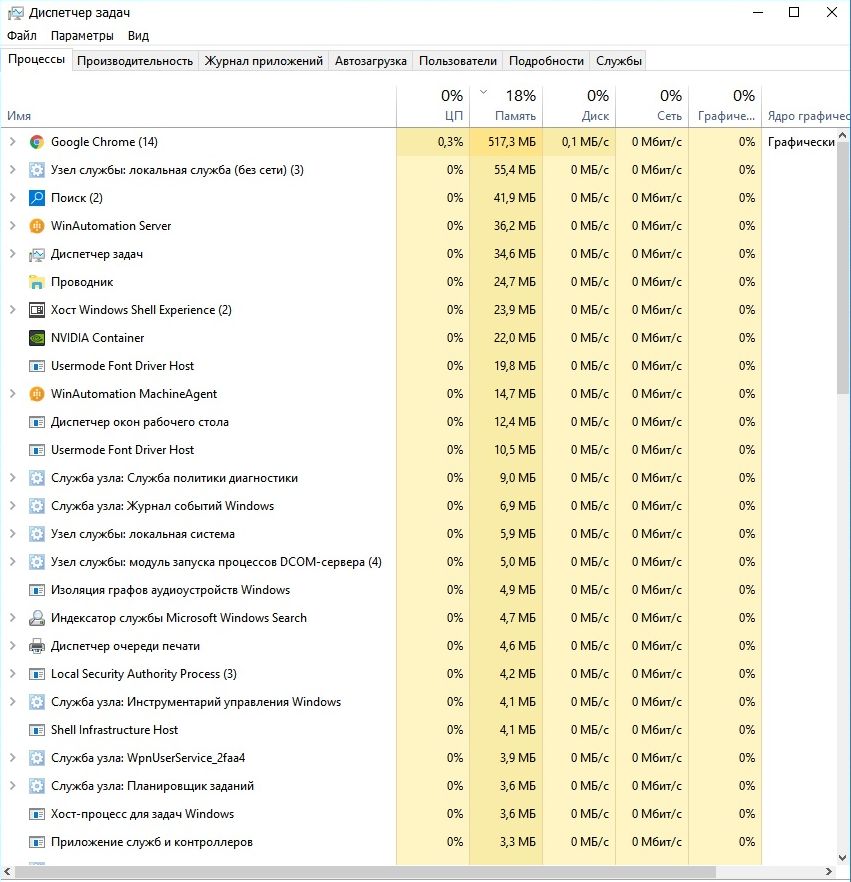851x882 pixels.
Task: Expand the Индексатор службы Microsoft Windows Search row
Action: (12, 618)
